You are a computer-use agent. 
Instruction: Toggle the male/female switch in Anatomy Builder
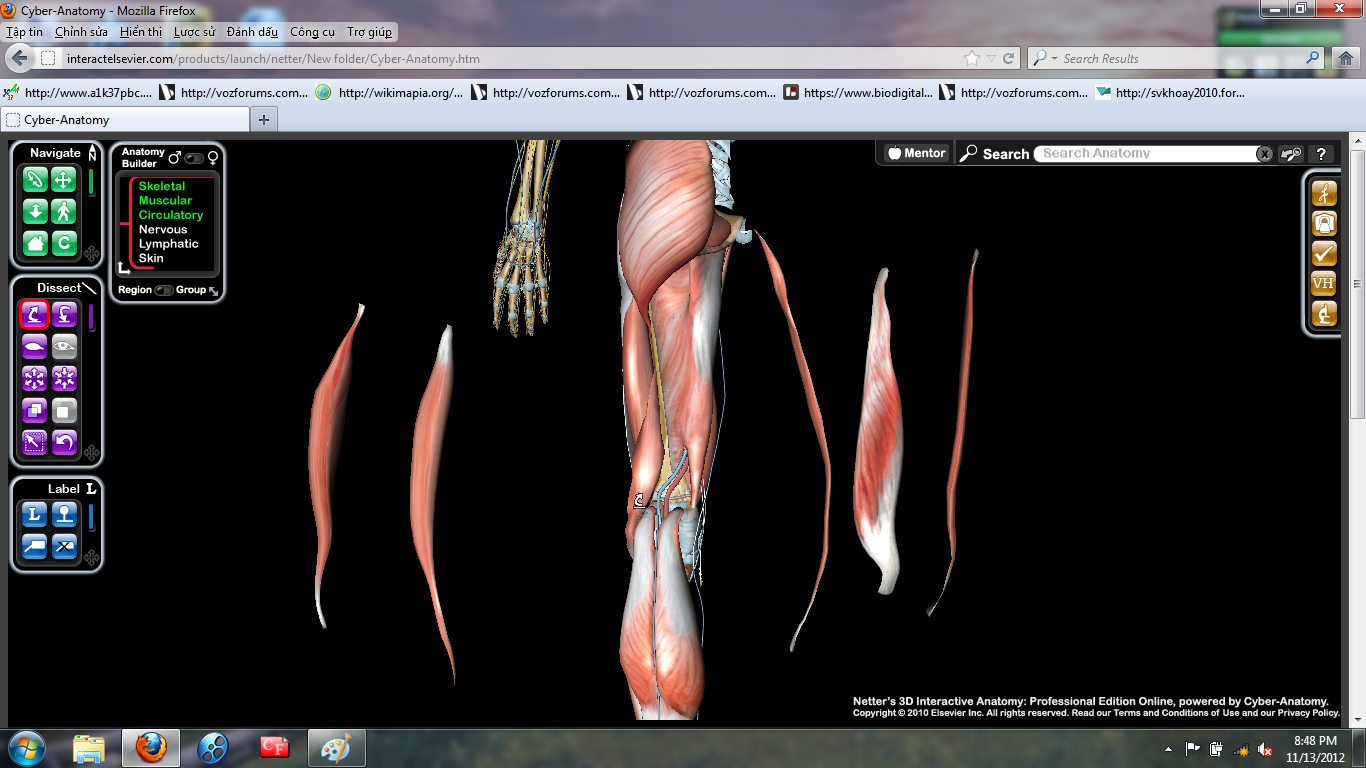(x=194, y=158)
